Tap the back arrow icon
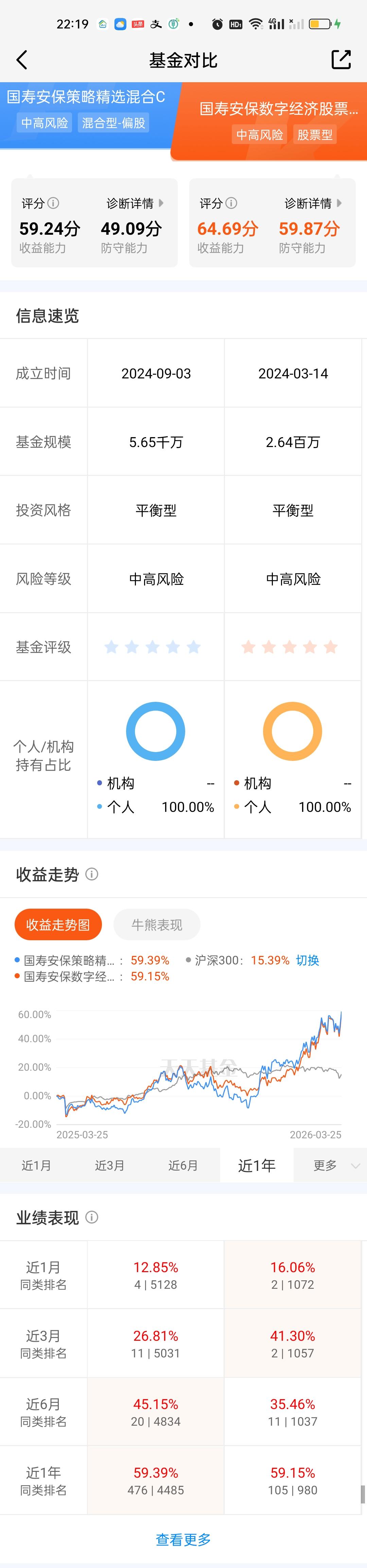The height and width of the screenshot is (1568, 367). (x=22, y=60)
